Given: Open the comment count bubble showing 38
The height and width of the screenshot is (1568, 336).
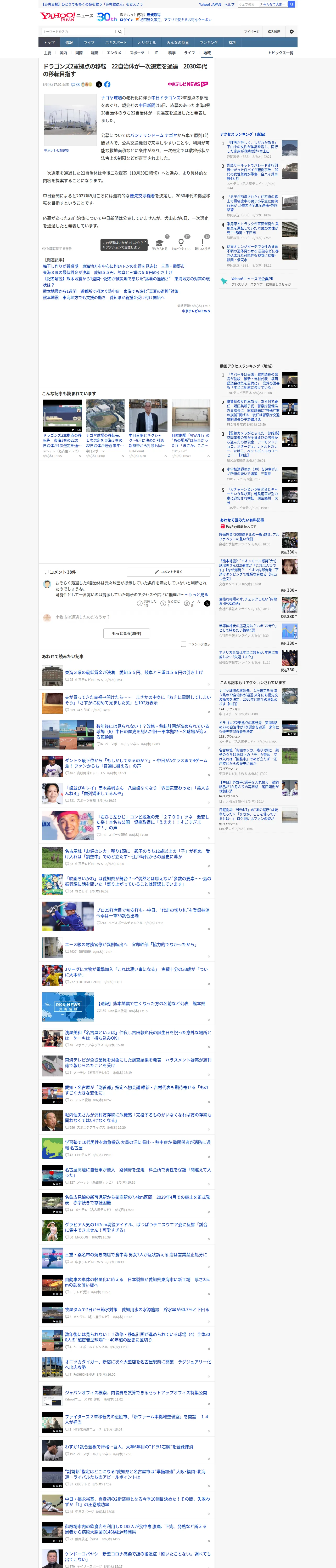Looking at the screenshot, I should click(x=76, y=85).
